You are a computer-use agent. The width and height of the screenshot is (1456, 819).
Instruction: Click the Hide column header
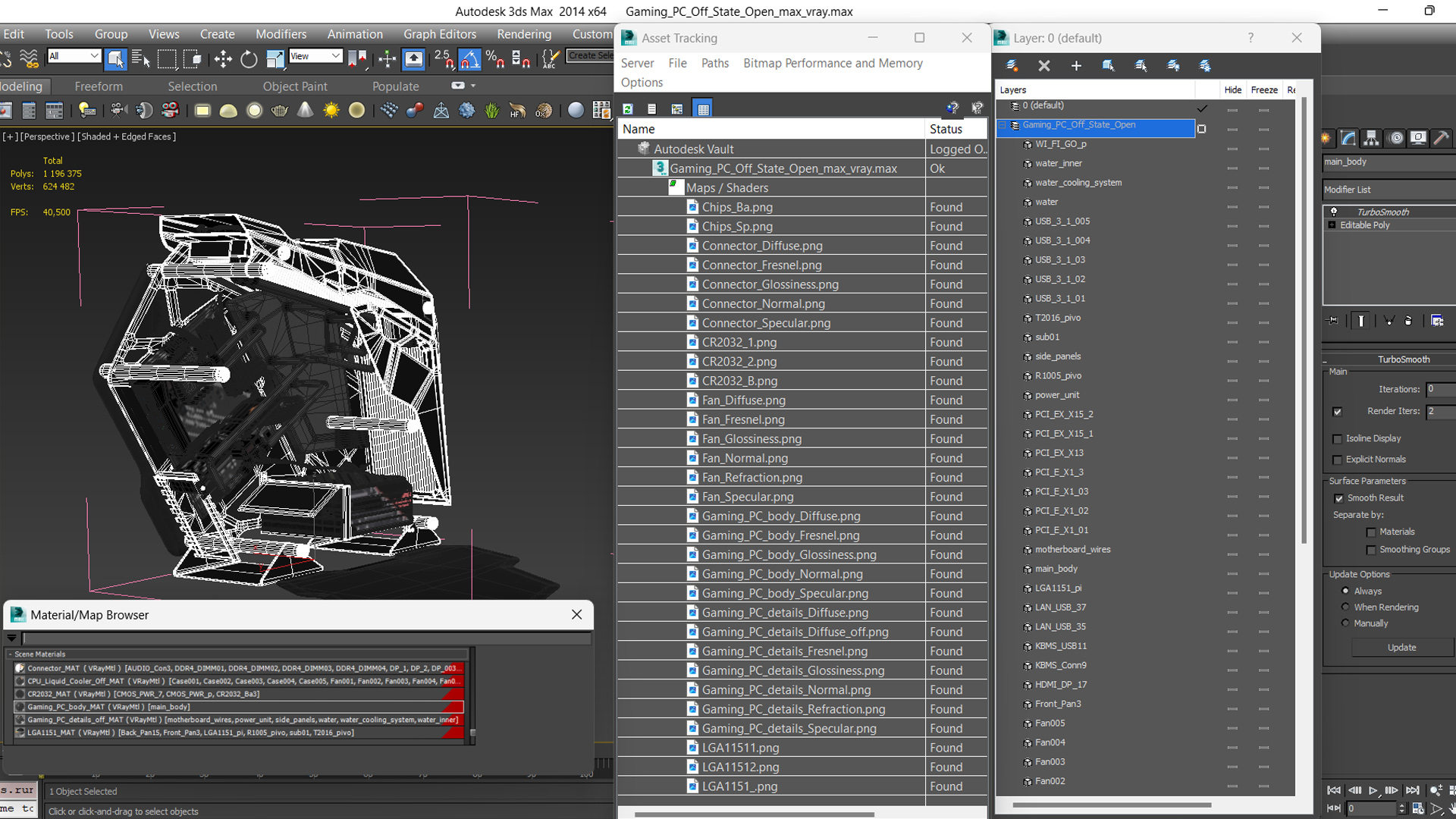click(x=1233, y=89)
